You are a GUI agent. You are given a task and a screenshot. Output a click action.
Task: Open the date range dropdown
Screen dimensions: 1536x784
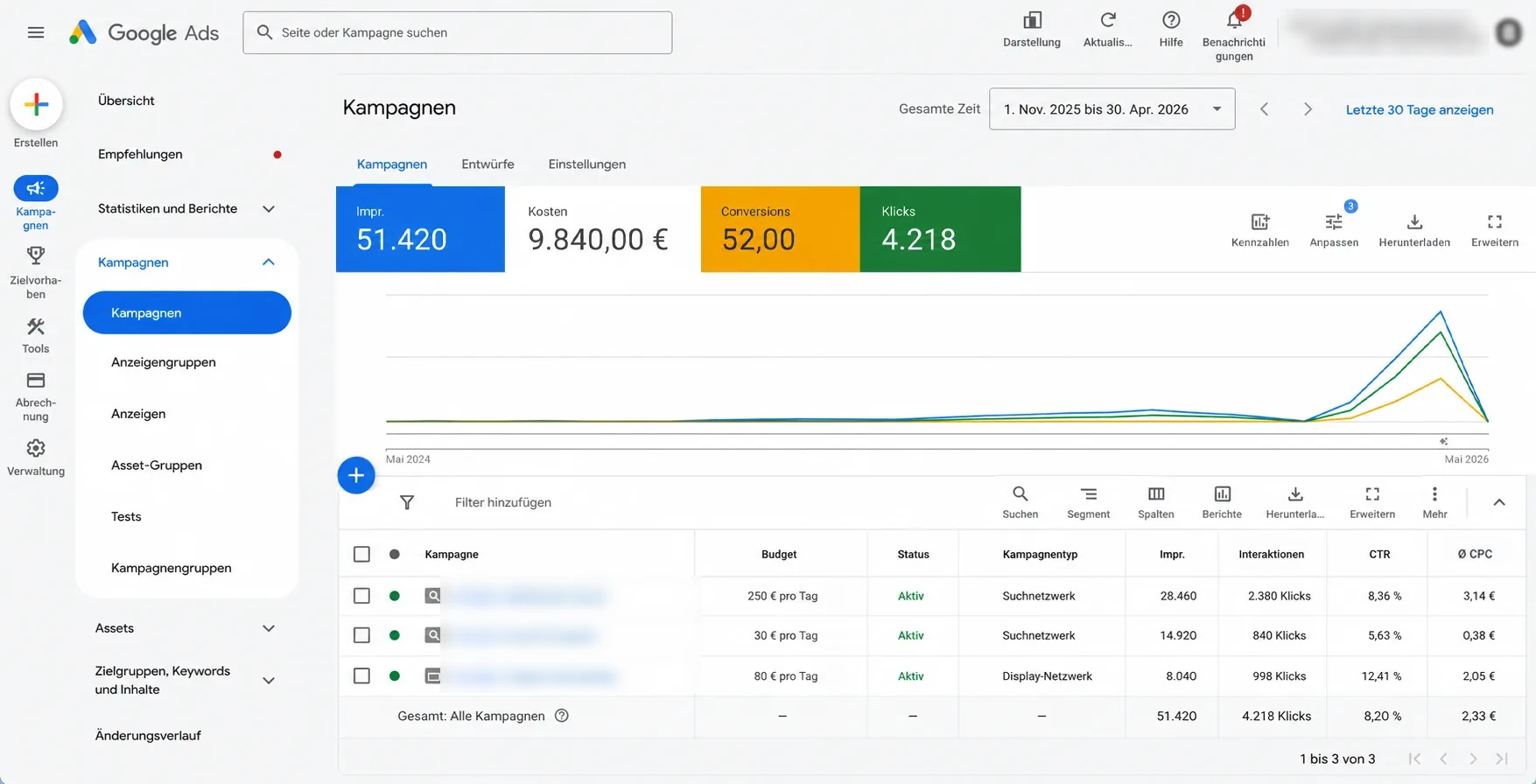tap(1112, 109)
